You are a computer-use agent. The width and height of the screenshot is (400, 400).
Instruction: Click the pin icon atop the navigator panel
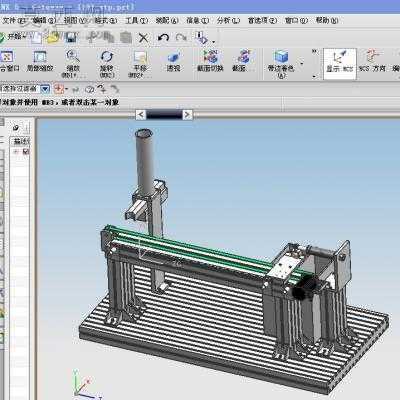click(x=16, y=128)
